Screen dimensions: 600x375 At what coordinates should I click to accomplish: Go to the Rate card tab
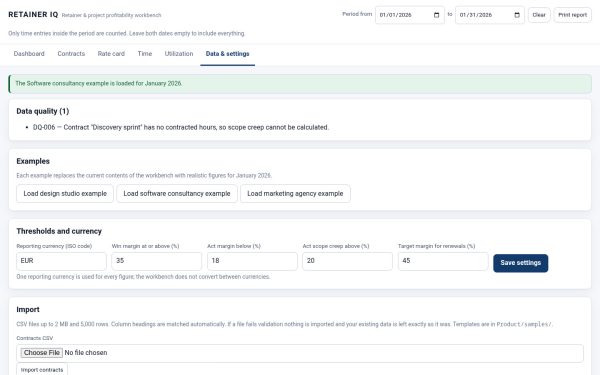click(x=111, y=54)
